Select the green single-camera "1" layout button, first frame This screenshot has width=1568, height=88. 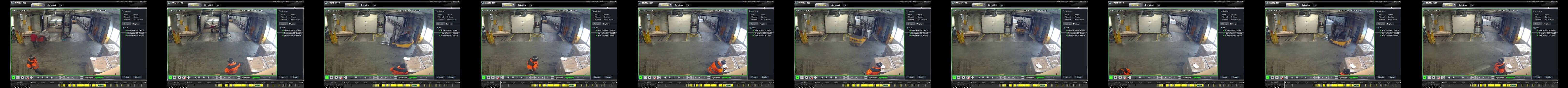coord(13,78)
